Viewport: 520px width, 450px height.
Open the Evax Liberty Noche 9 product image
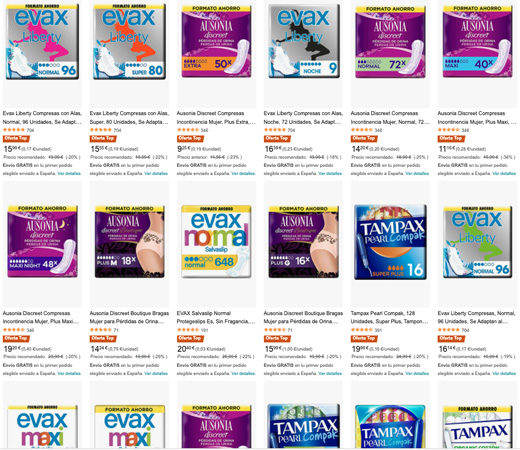(x=304, y=42)
